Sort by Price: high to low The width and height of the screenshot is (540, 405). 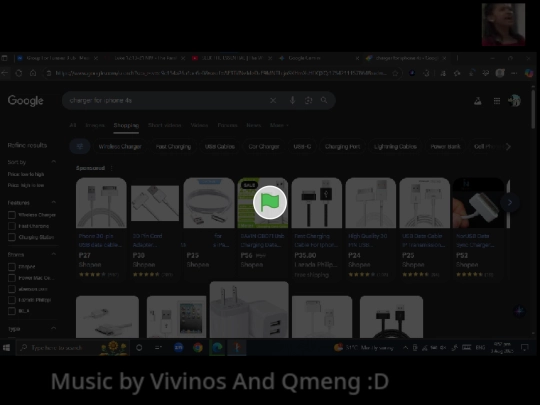click(x=26, y=185)
